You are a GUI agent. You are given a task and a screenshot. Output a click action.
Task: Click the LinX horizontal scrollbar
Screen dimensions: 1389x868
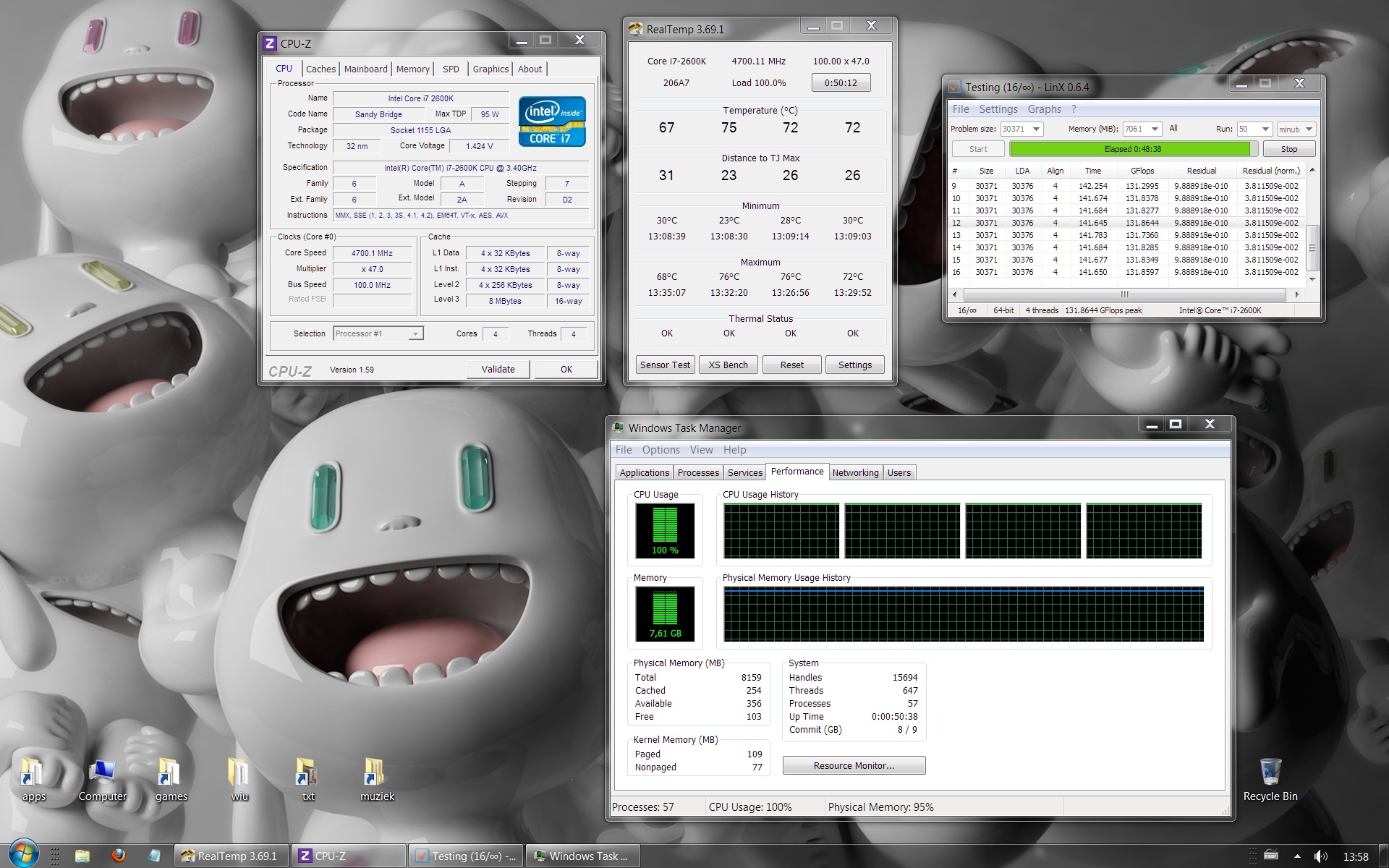[x=1125, y=294]
